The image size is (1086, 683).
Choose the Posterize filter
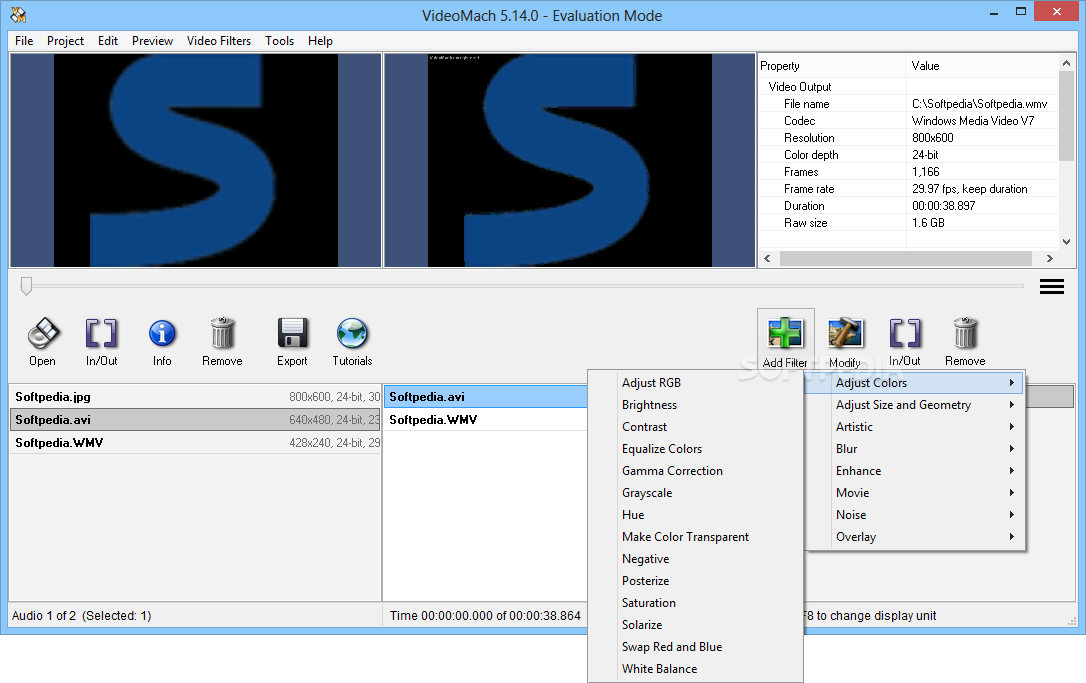click(x=695, y=581)
